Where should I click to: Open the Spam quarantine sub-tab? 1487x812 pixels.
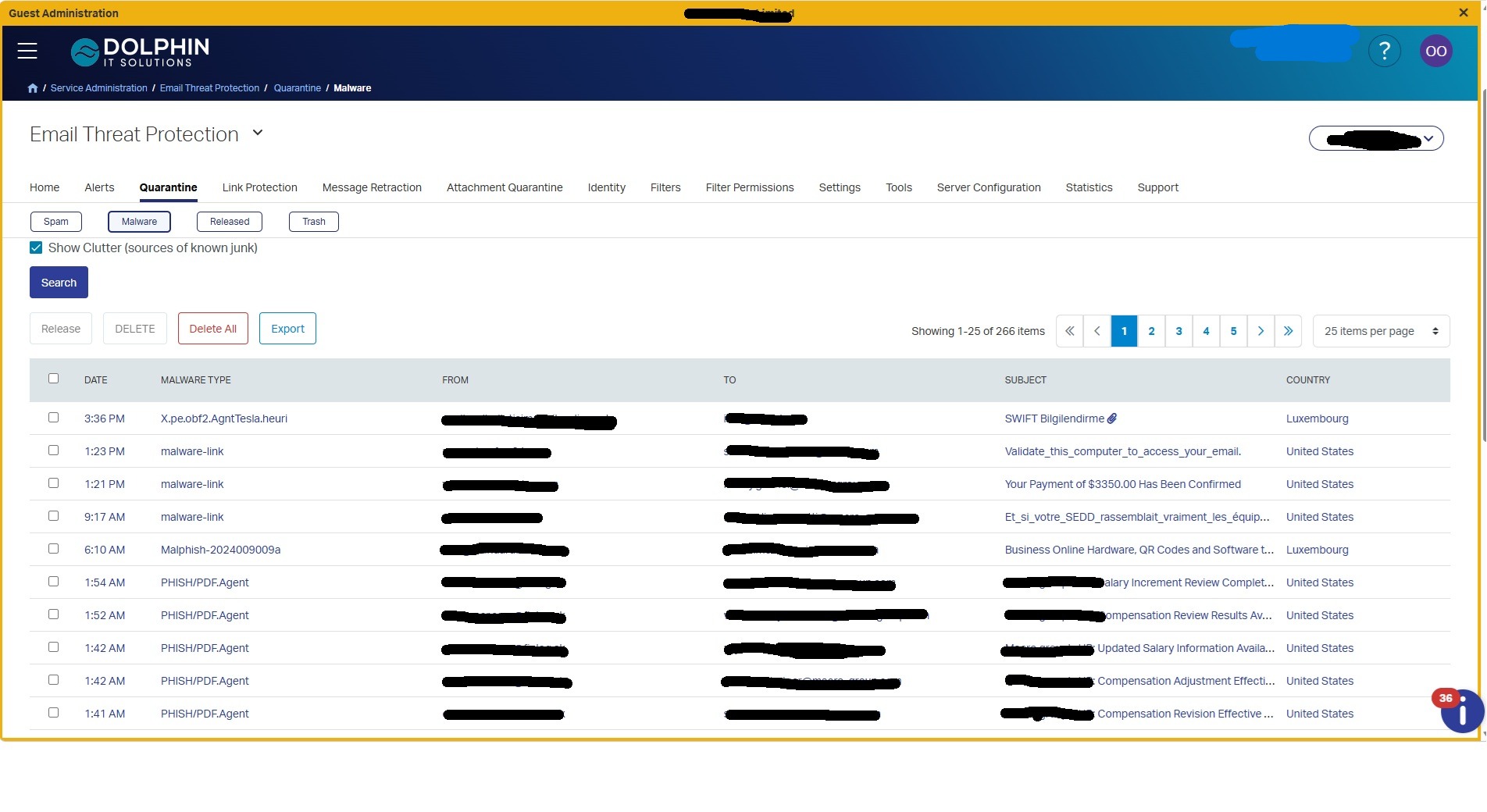(x=55, y=222)
